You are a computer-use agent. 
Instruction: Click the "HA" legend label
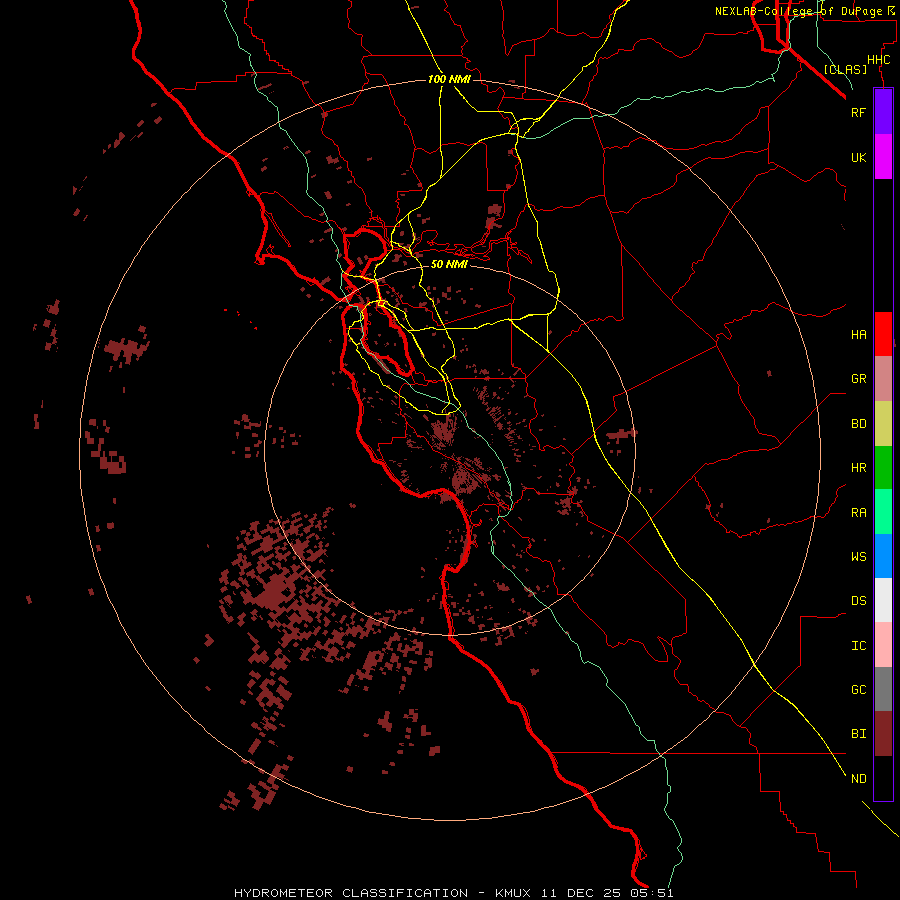point(858,334)
